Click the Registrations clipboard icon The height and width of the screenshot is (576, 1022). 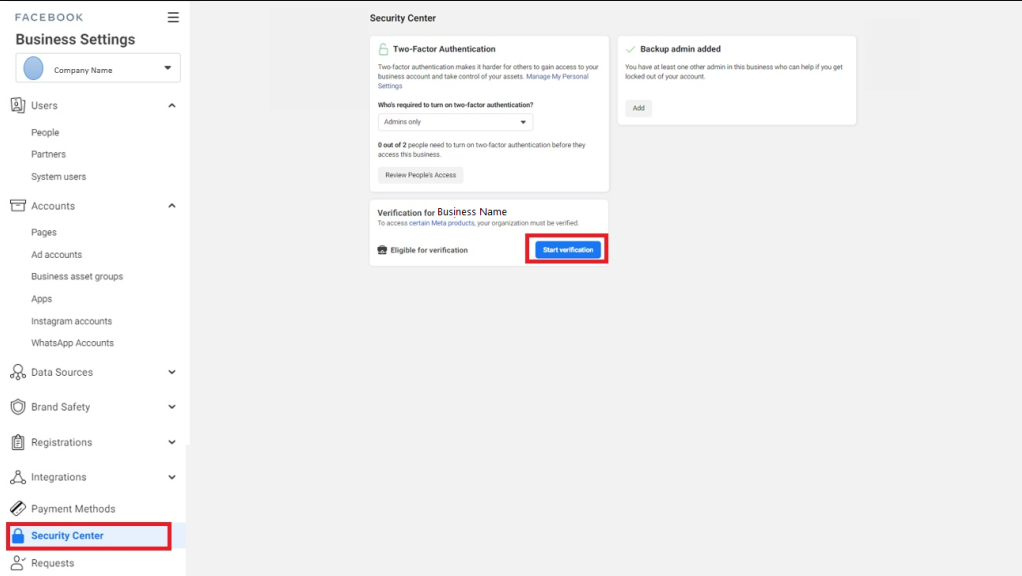coord(17,442)
